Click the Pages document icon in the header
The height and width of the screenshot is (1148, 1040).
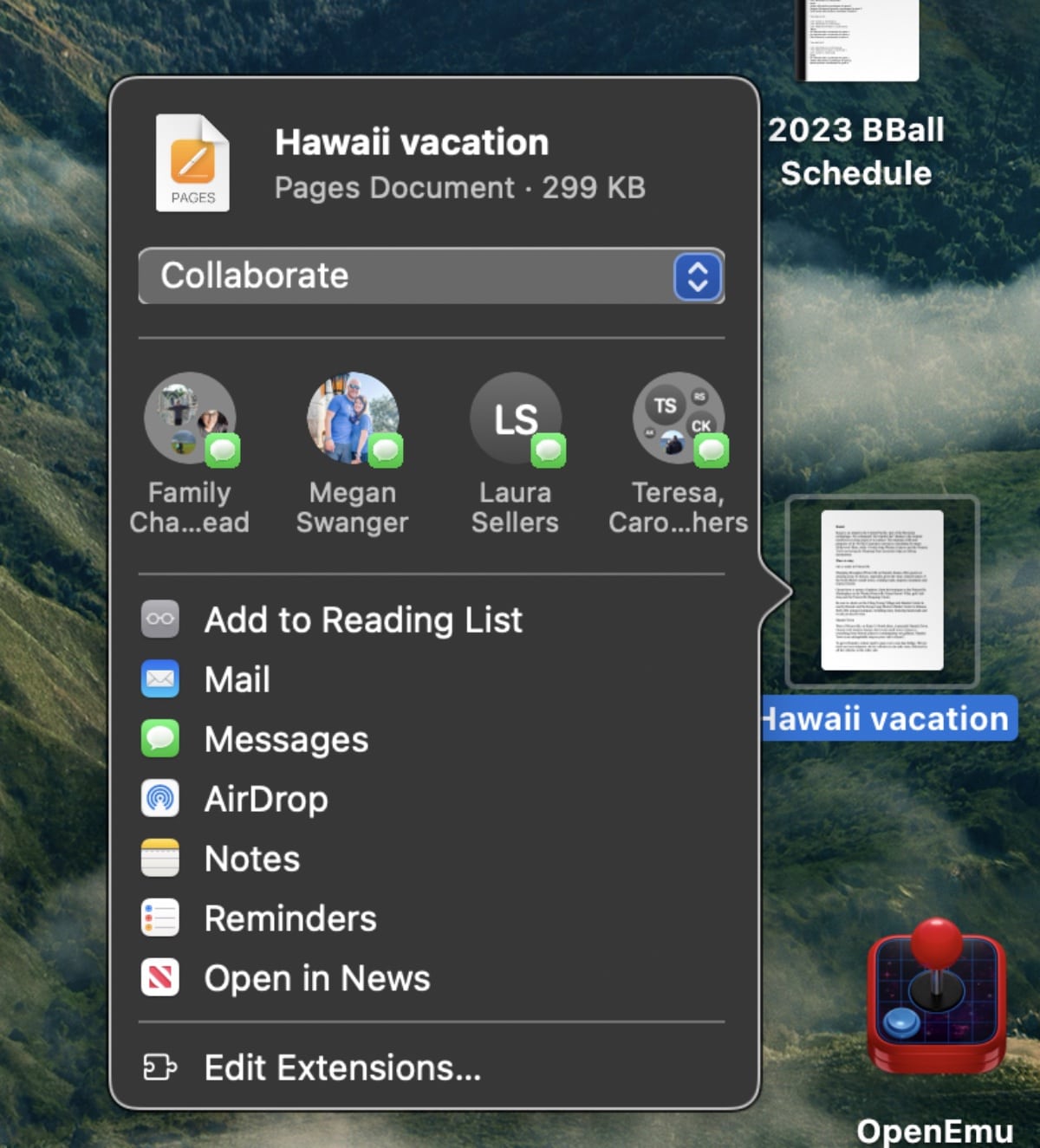pyautogui.click(x=192, y=162)
